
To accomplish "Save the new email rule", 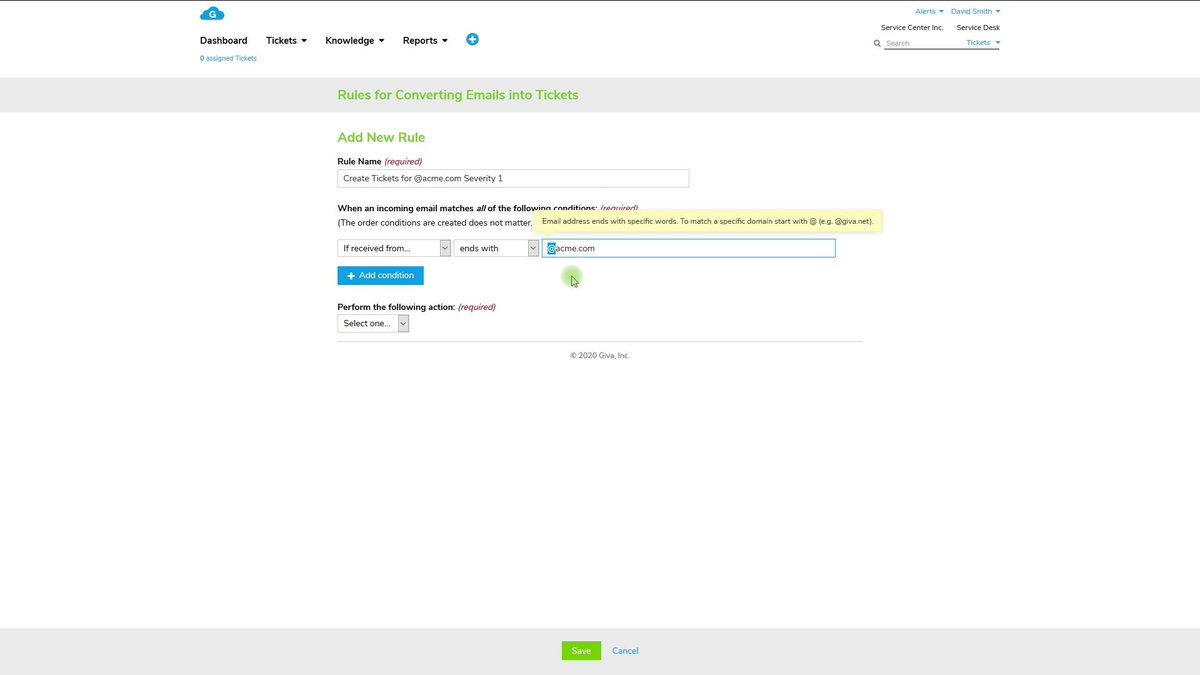I will tap(581, 650).
